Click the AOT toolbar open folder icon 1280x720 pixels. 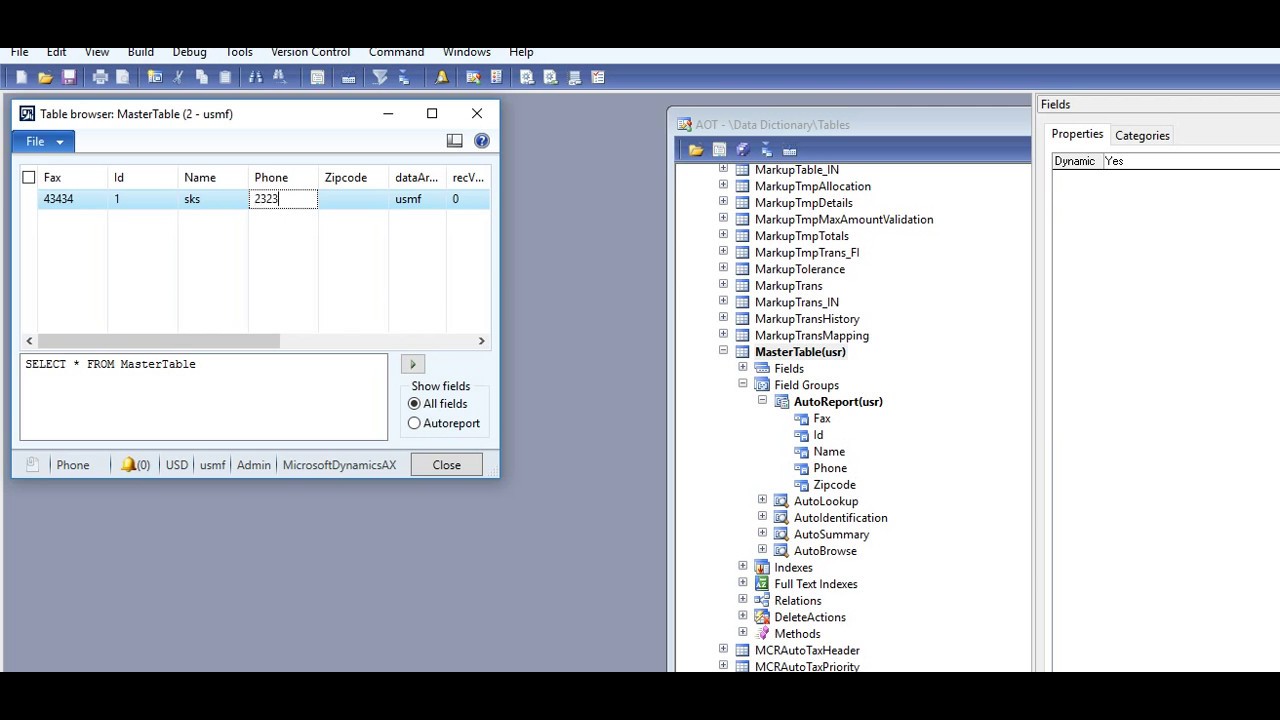[x=696, y=150]
